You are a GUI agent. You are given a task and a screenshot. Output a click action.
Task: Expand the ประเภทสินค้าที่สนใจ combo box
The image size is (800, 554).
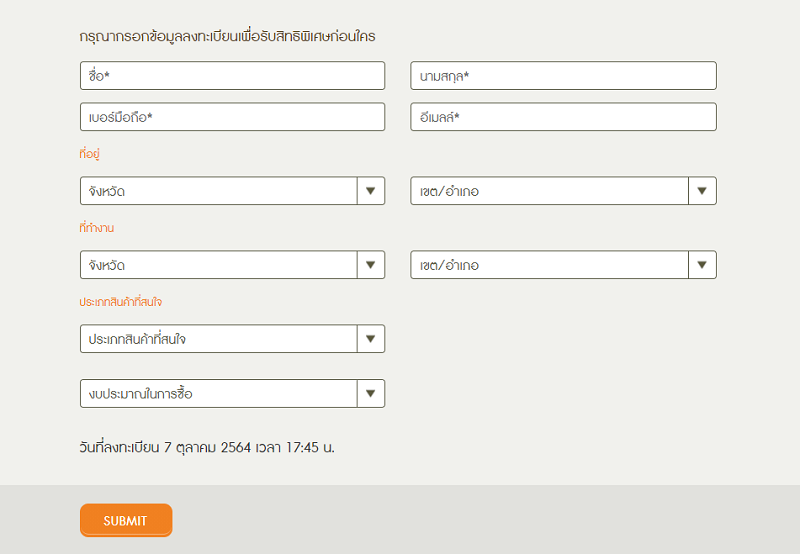pyautogui.click(x=232, y=339)
